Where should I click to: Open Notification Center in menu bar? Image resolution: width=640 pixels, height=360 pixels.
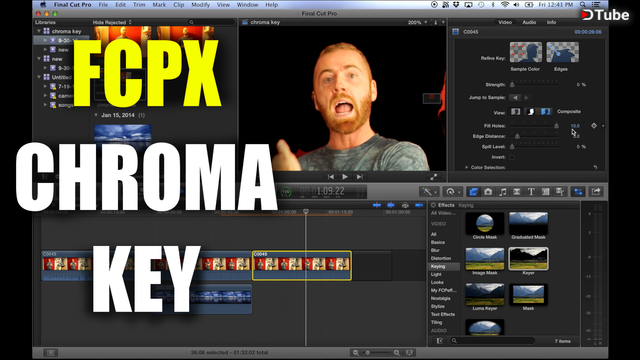coord(596,4)
